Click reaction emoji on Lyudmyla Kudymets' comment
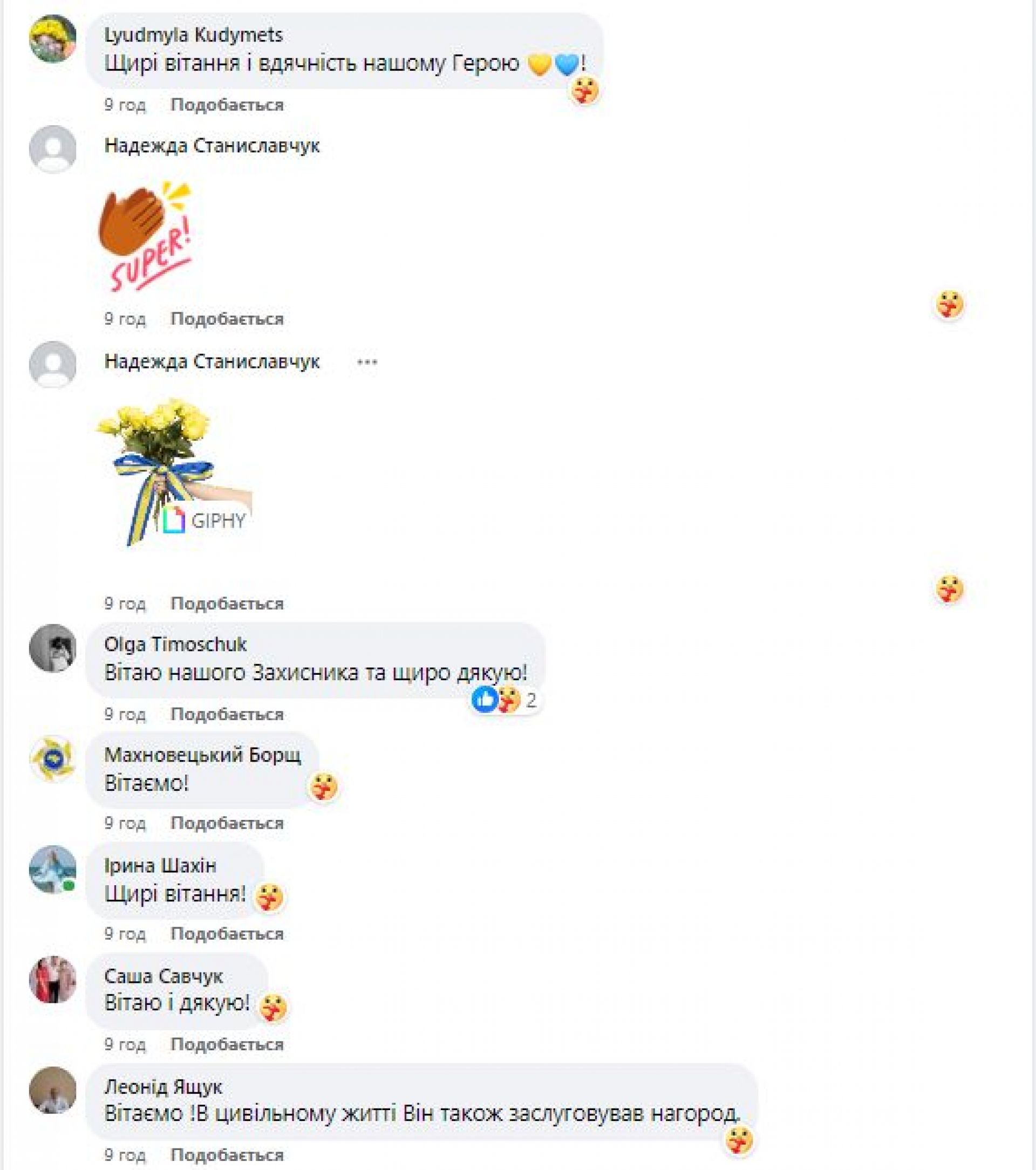 585,91
